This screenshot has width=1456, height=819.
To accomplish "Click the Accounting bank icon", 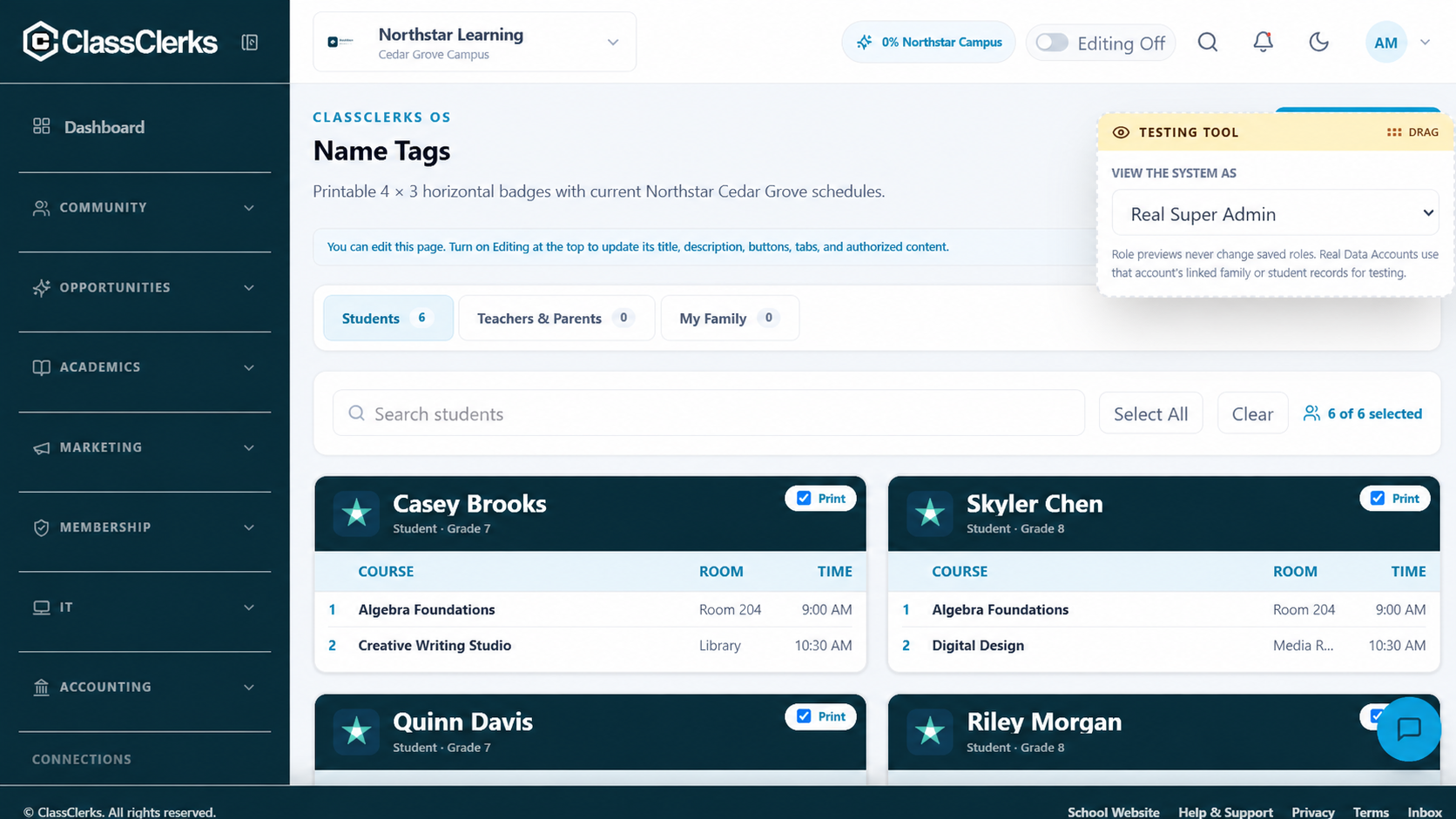I will [x=41, y=688].
